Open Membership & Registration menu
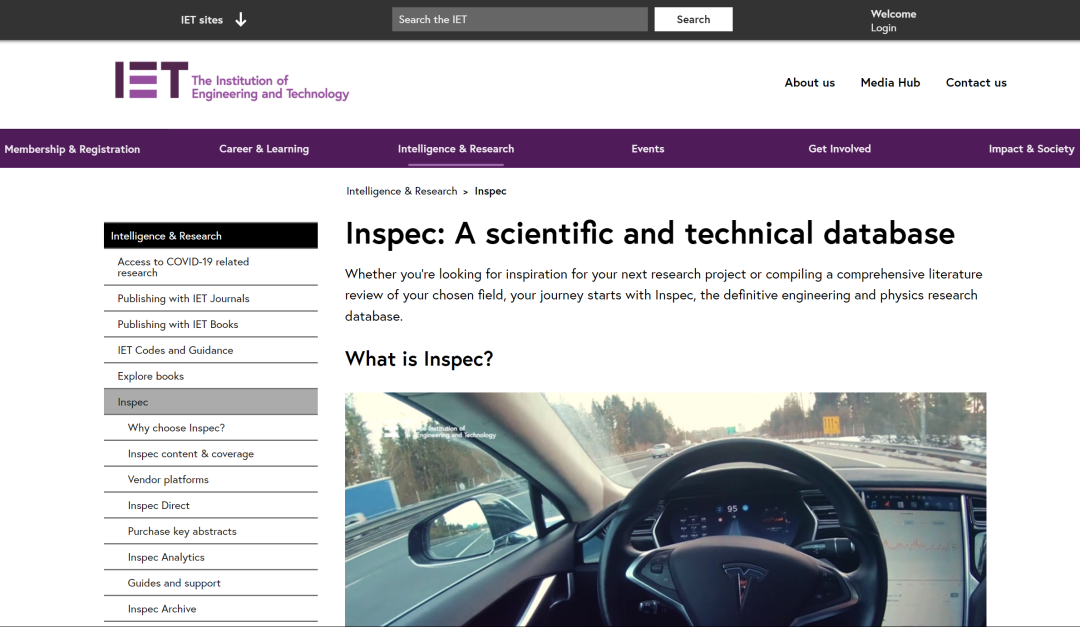Screen dimensions: 1080x627 click(x=72, y=149)
